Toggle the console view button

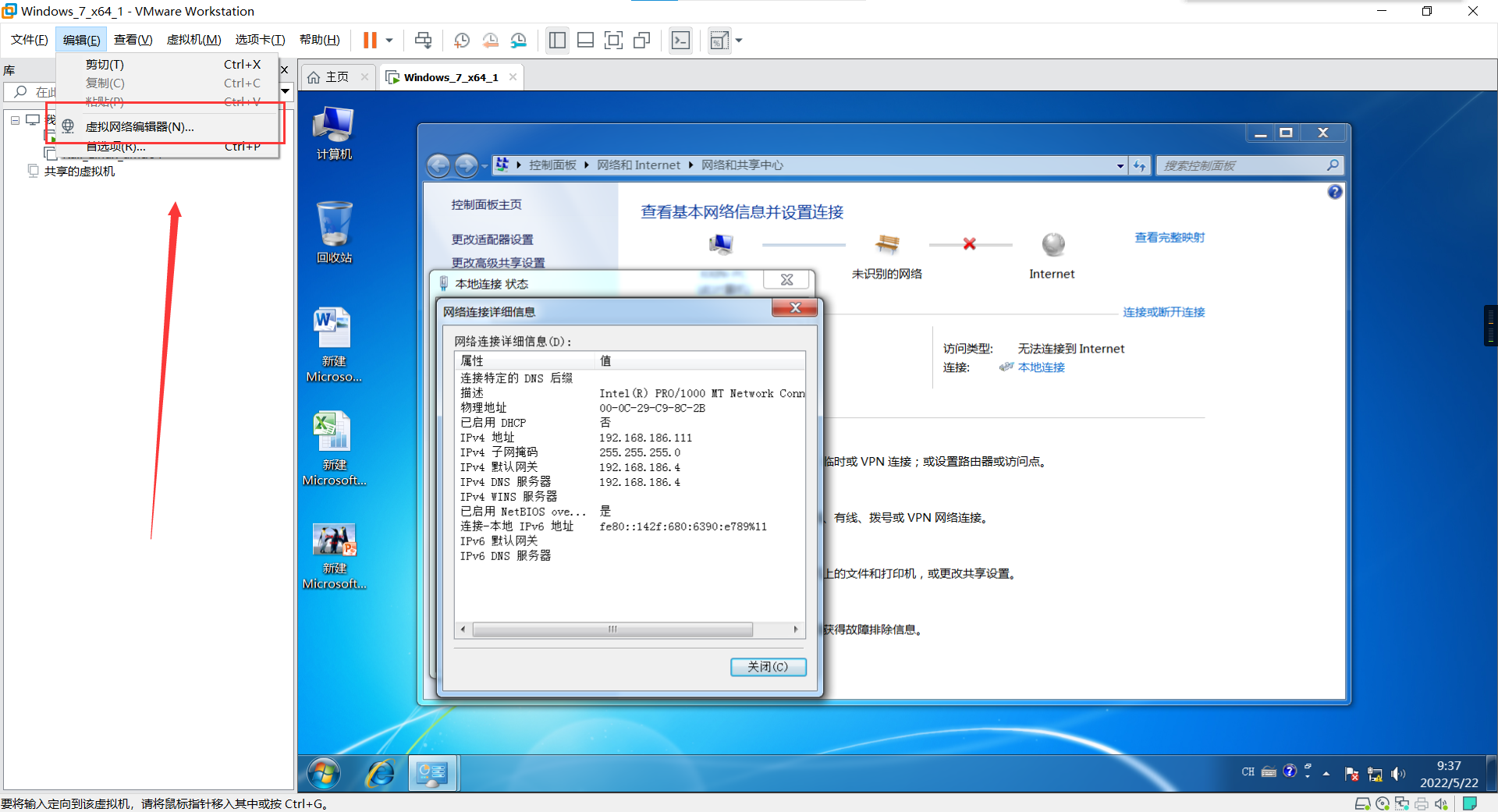(x=680, y=40)
